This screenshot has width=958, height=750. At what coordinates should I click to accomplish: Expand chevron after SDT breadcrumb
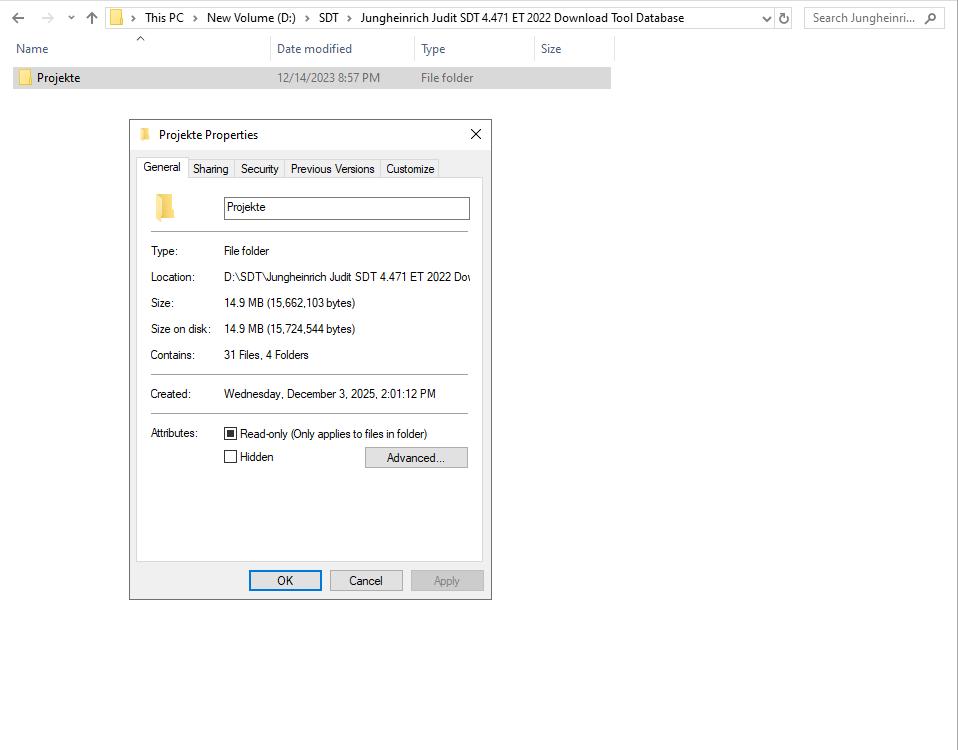pyautogui.click(x=349, y=18)
